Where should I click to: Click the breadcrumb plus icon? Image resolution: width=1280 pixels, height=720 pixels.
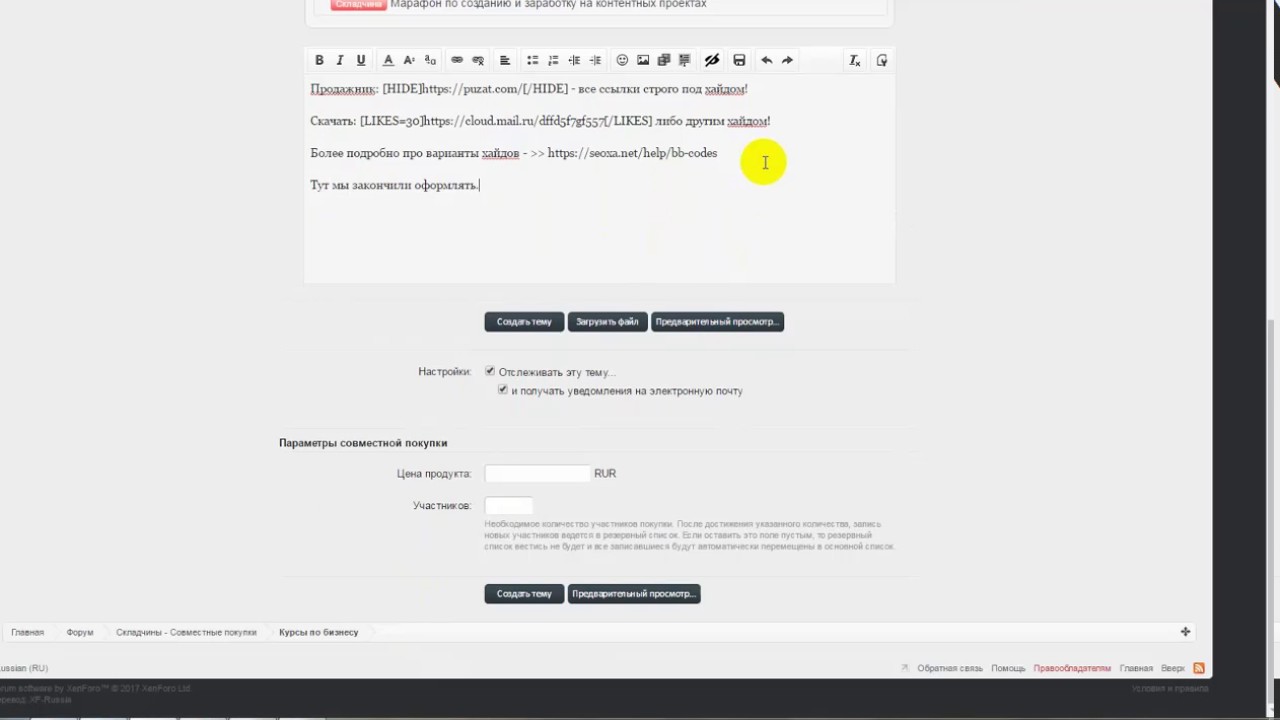(1185, 632)
